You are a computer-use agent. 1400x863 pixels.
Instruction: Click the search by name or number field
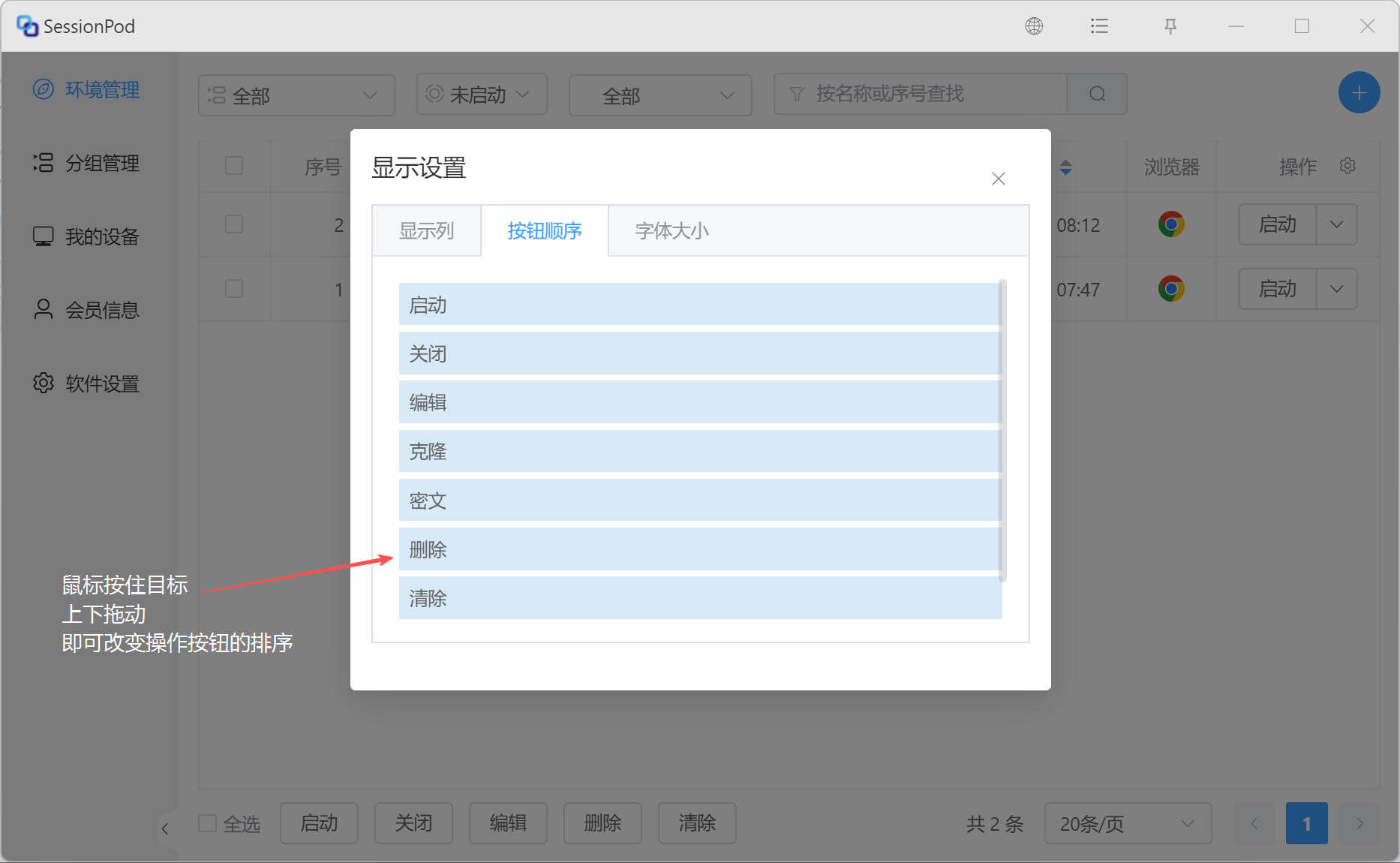[921, 94]
